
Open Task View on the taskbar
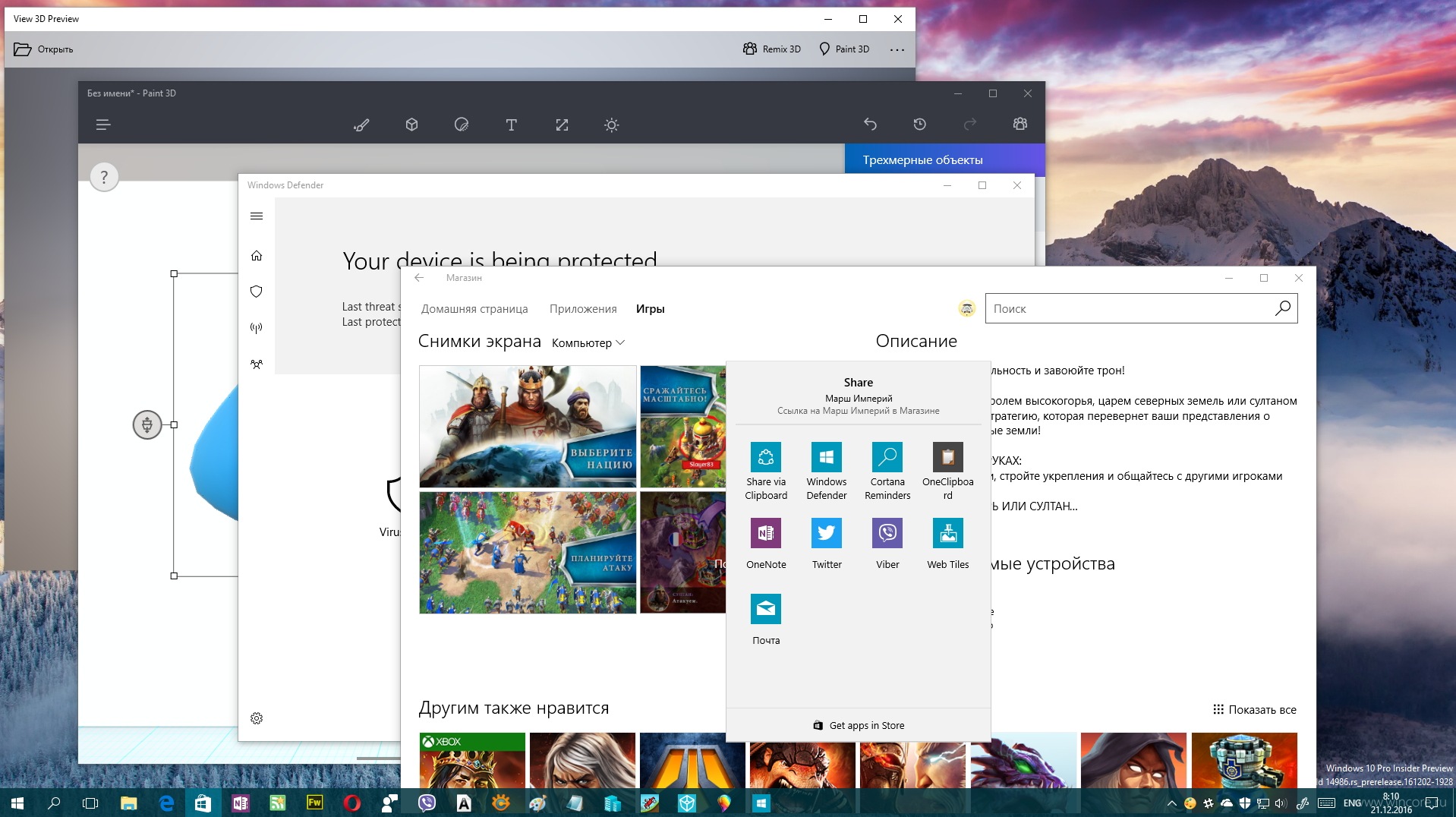pyautogui.click(x=90, y=803)
